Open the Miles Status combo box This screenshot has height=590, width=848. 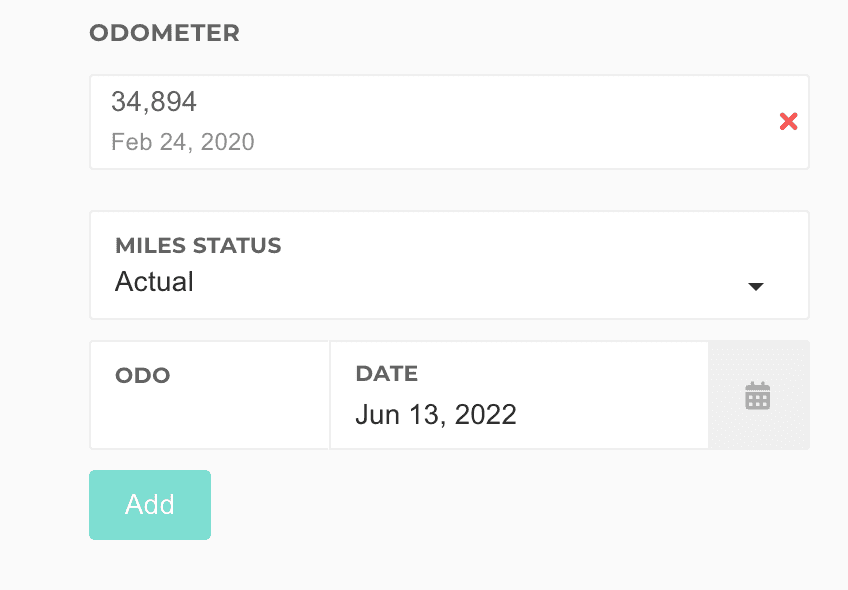[449, 265]
